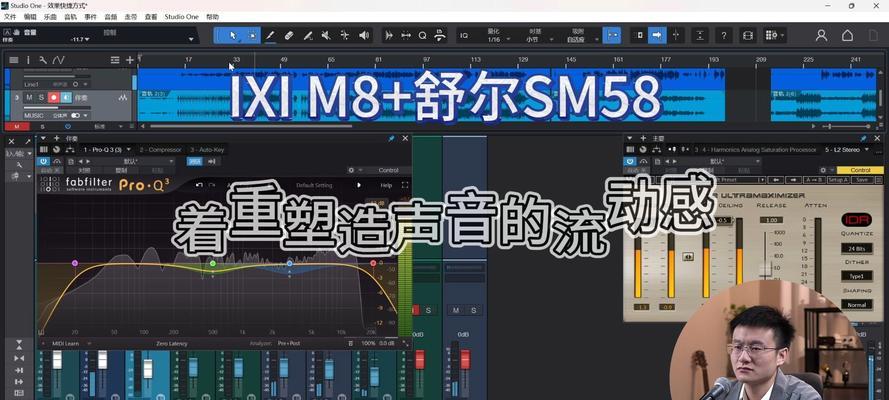Open the Studio One menu
The height and width of the screenshot is (400, 889).
[181, 17]
